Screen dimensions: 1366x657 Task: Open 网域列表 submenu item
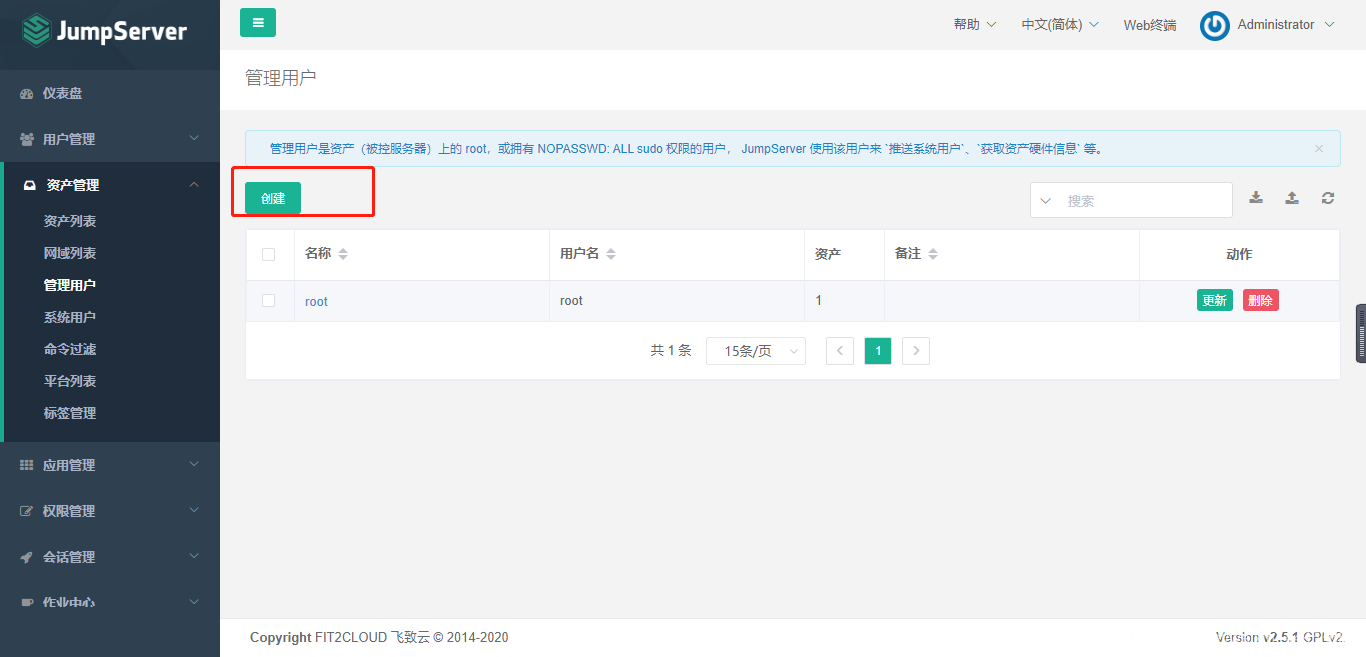coord(70,253)
